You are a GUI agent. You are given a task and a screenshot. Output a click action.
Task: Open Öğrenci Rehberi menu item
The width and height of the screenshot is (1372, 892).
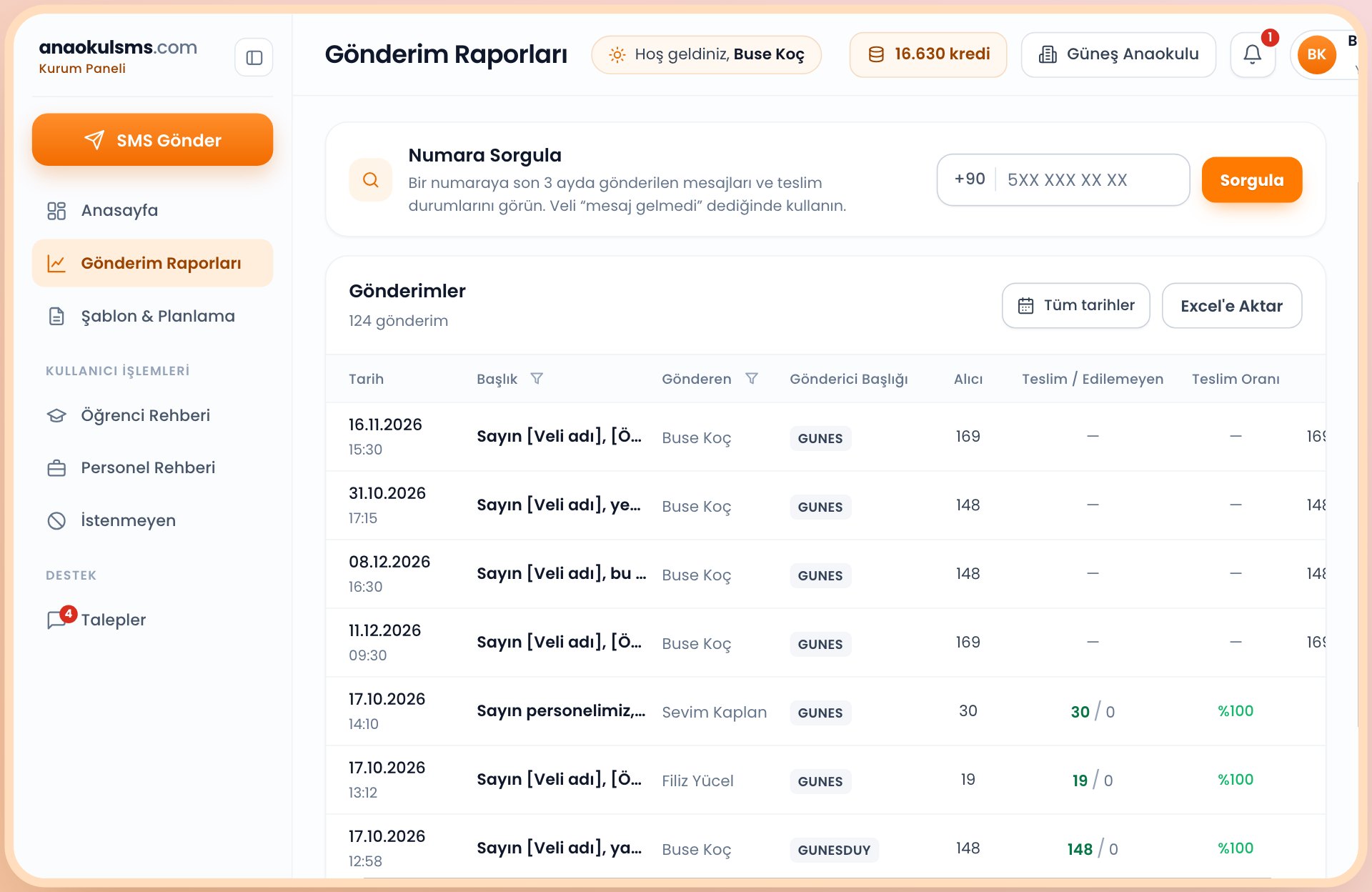coord(152,415)
